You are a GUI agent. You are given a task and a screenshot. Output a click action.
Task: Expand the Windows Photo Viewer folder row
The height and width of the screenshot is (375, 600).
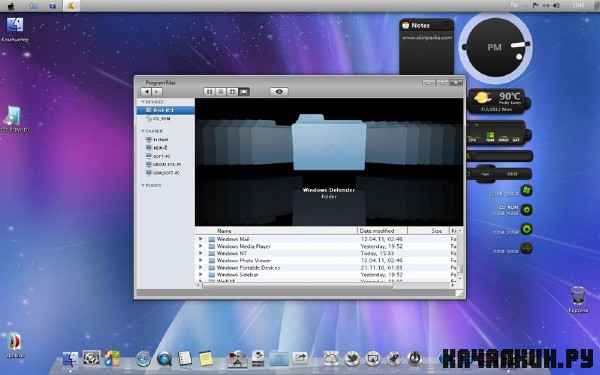click(200, 260)
